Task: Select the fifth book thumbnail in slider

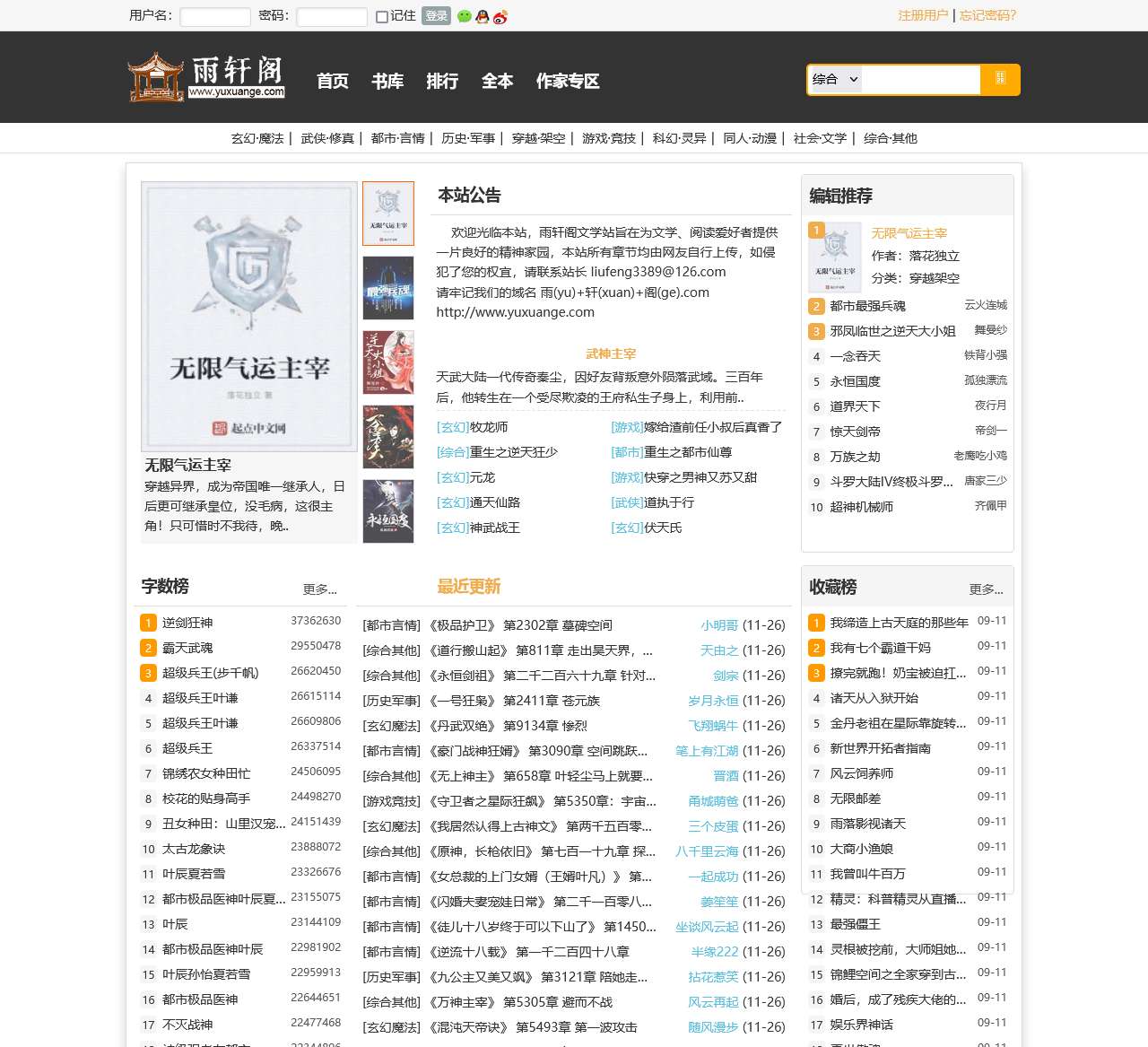Action: [388, 511]
